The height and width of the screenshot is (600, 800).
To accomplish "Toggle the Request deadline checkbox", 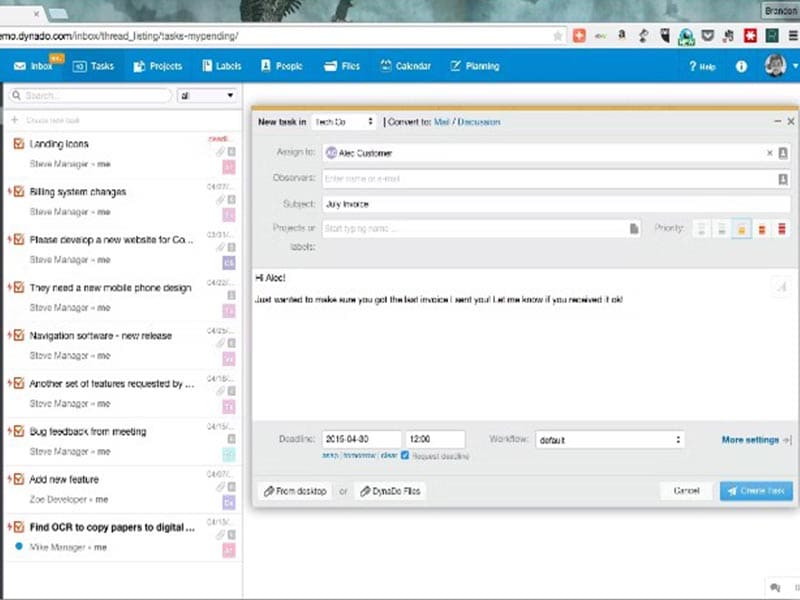I will coord(405,455).
